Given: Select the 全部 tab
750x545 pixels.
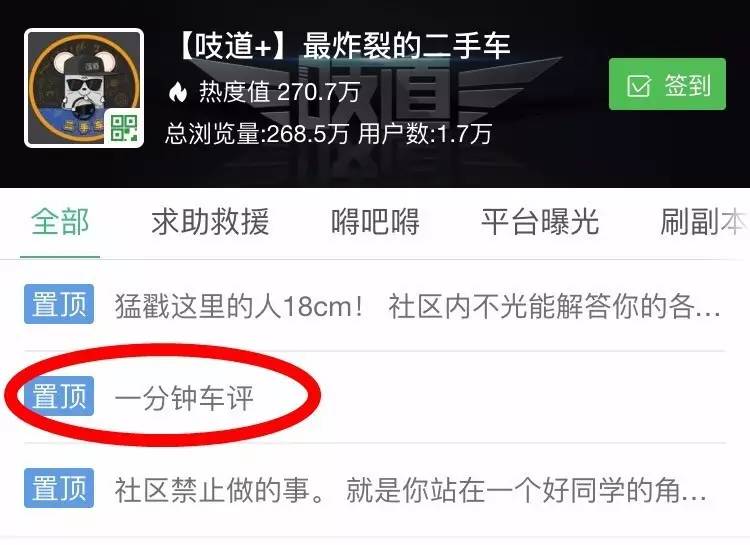Looking at the screenshot, I should pyautogui.click(x=60, y=222).
